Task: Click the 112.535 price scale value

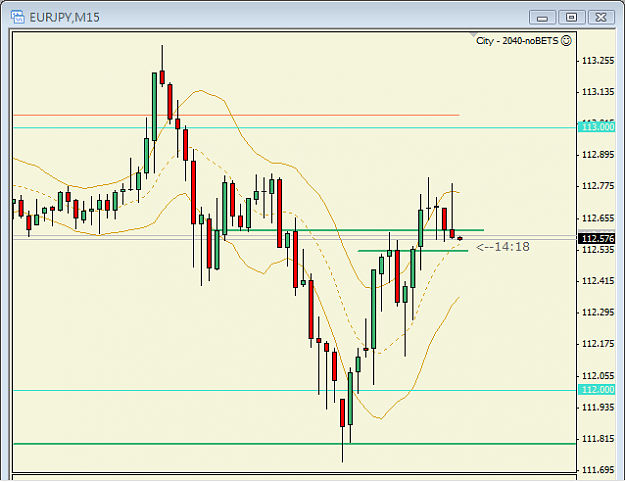Action: pyautogui.click(x=598, y=250)
